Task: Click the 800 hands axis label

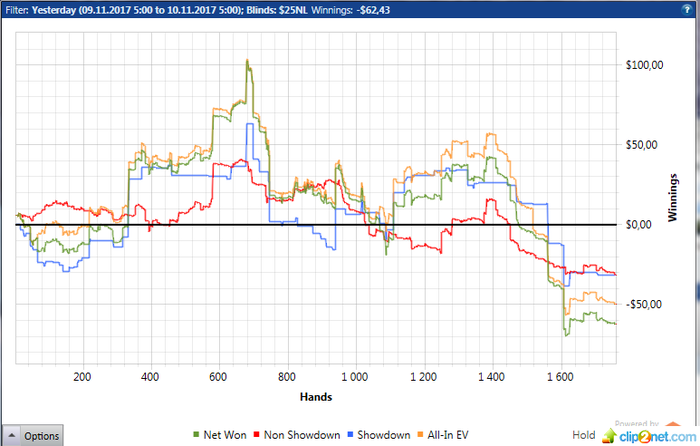Action: [x=287, y=377]
